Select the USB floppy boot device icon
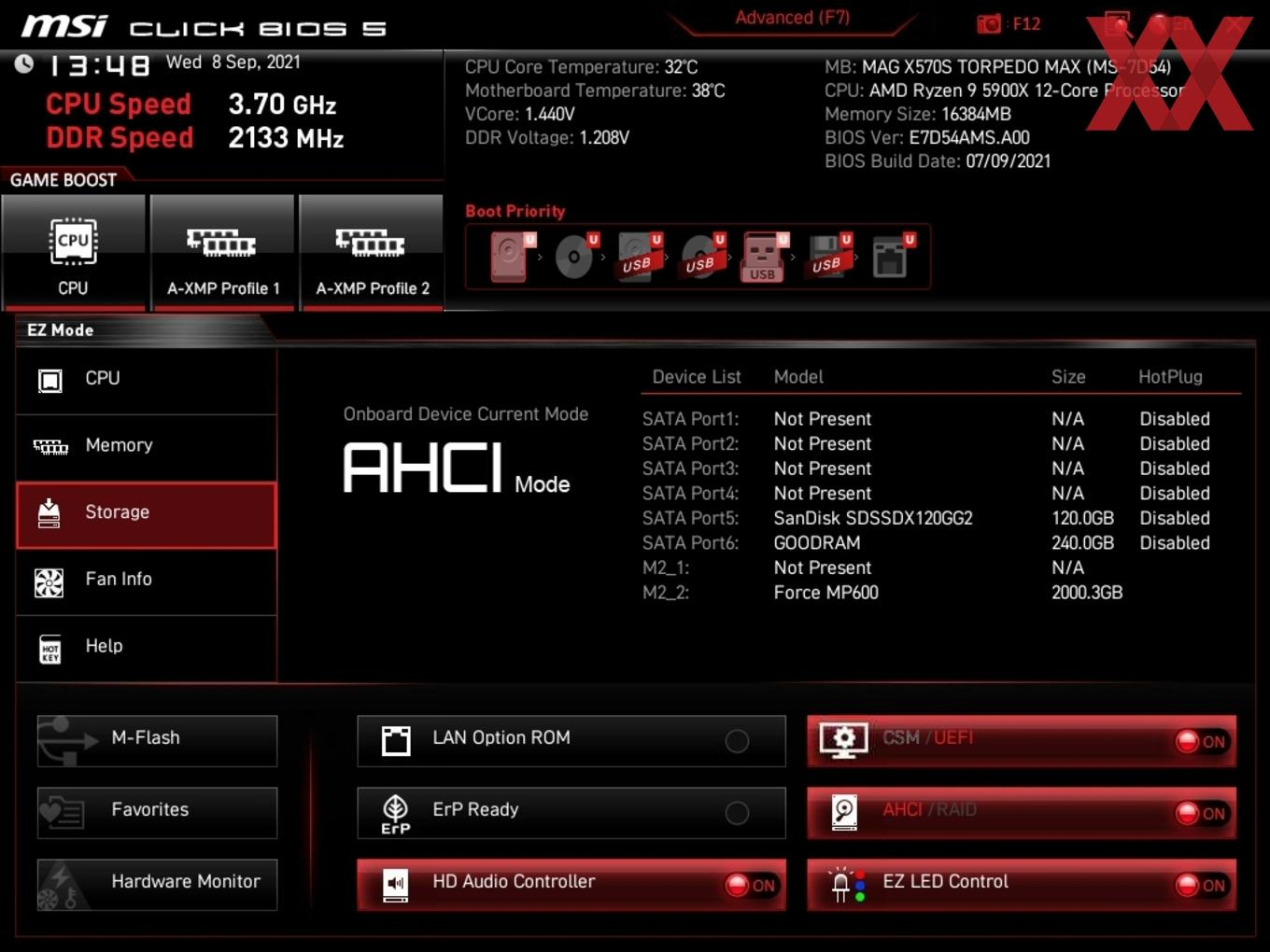Screen dimensions: 1270x952 (828, 257)
